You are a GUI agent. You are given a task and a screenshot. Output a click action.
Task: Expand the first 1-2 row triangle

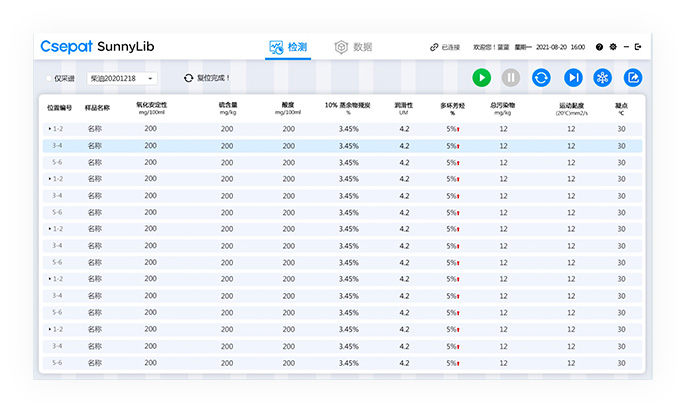click(x=50, y=129)
